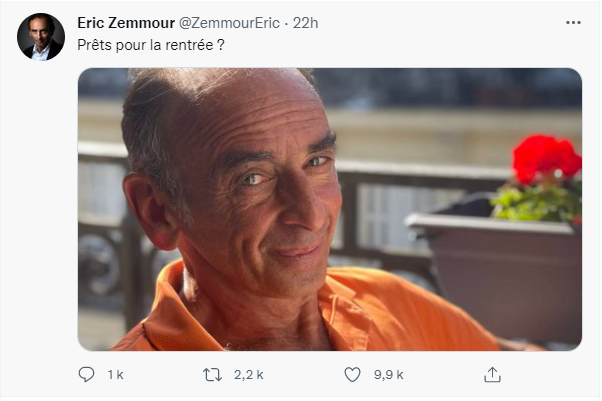Click the 1 k reply count

[115, 375]
